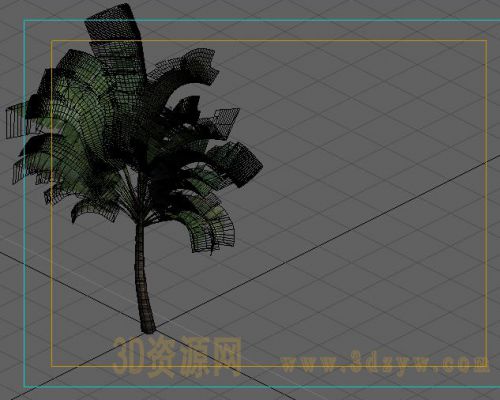
Task: Click the trunk base at the grid origin
Action: pos(149,328)
